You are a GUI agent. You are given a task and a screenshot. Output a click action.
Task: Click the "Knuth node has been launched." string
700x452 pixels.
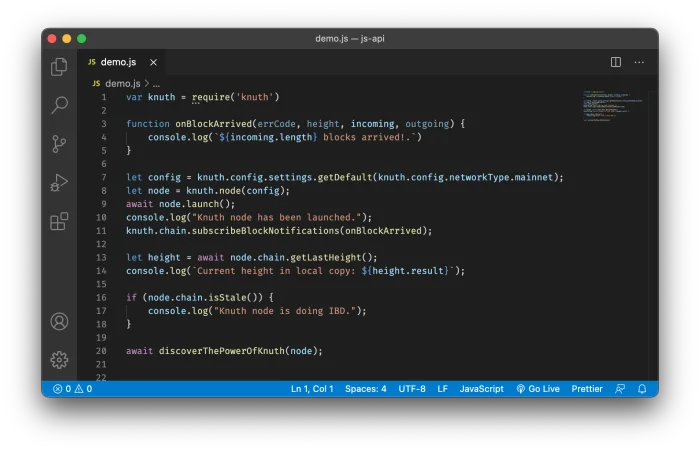tap(276, 218)
